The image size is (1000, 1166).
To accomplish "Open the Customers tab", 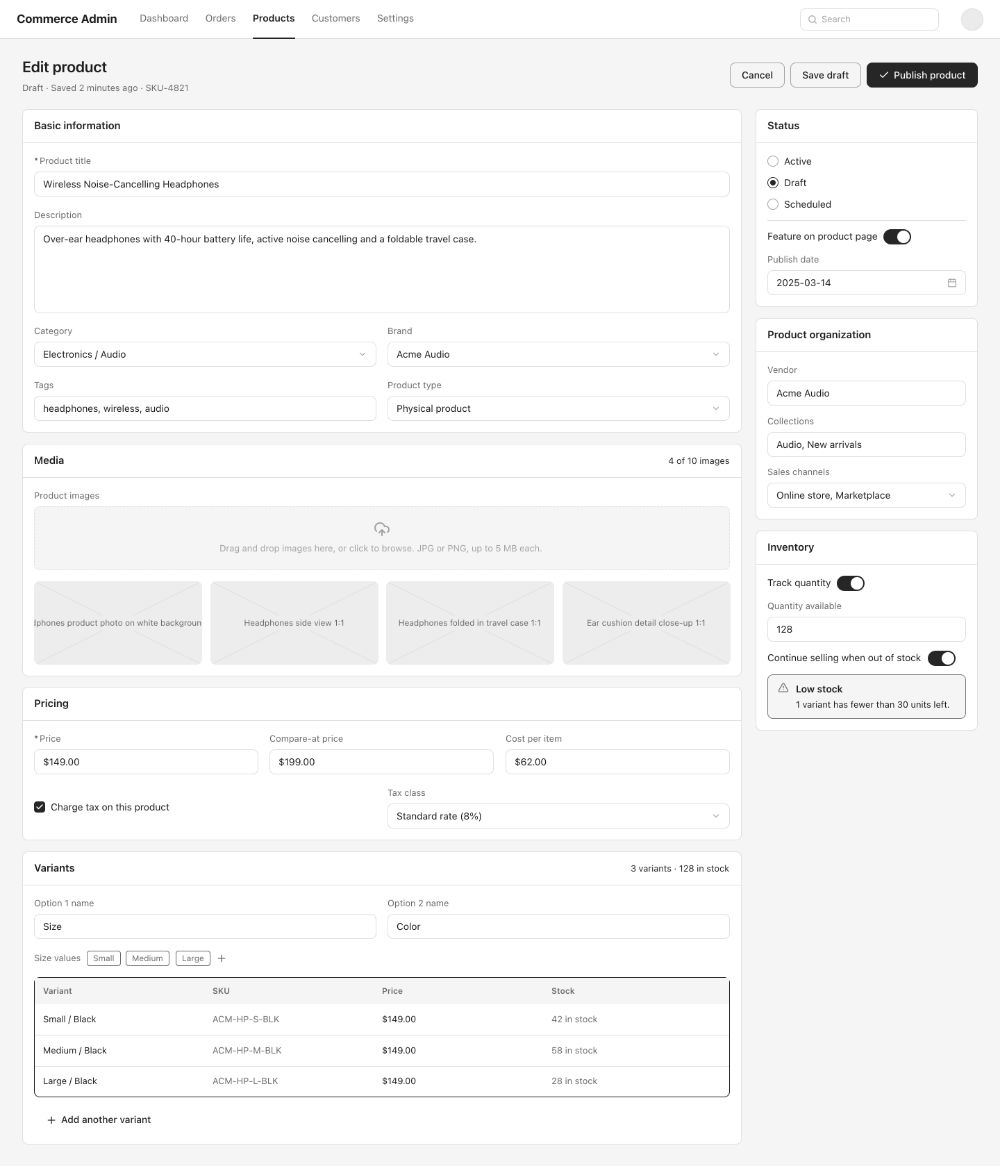I will 335,19.
